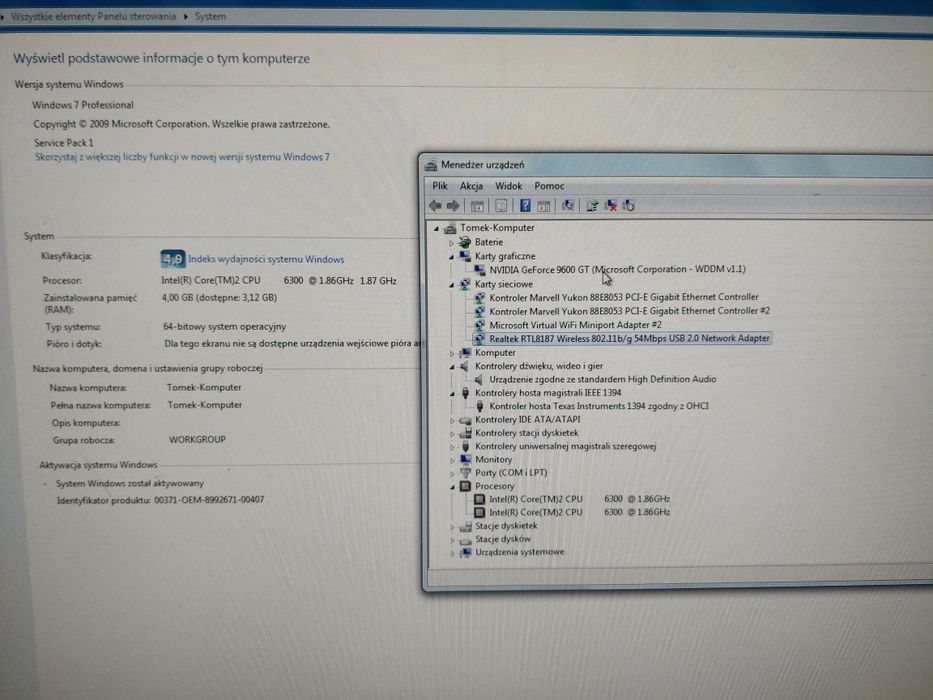Open the Akcja menu

(471, 186)
